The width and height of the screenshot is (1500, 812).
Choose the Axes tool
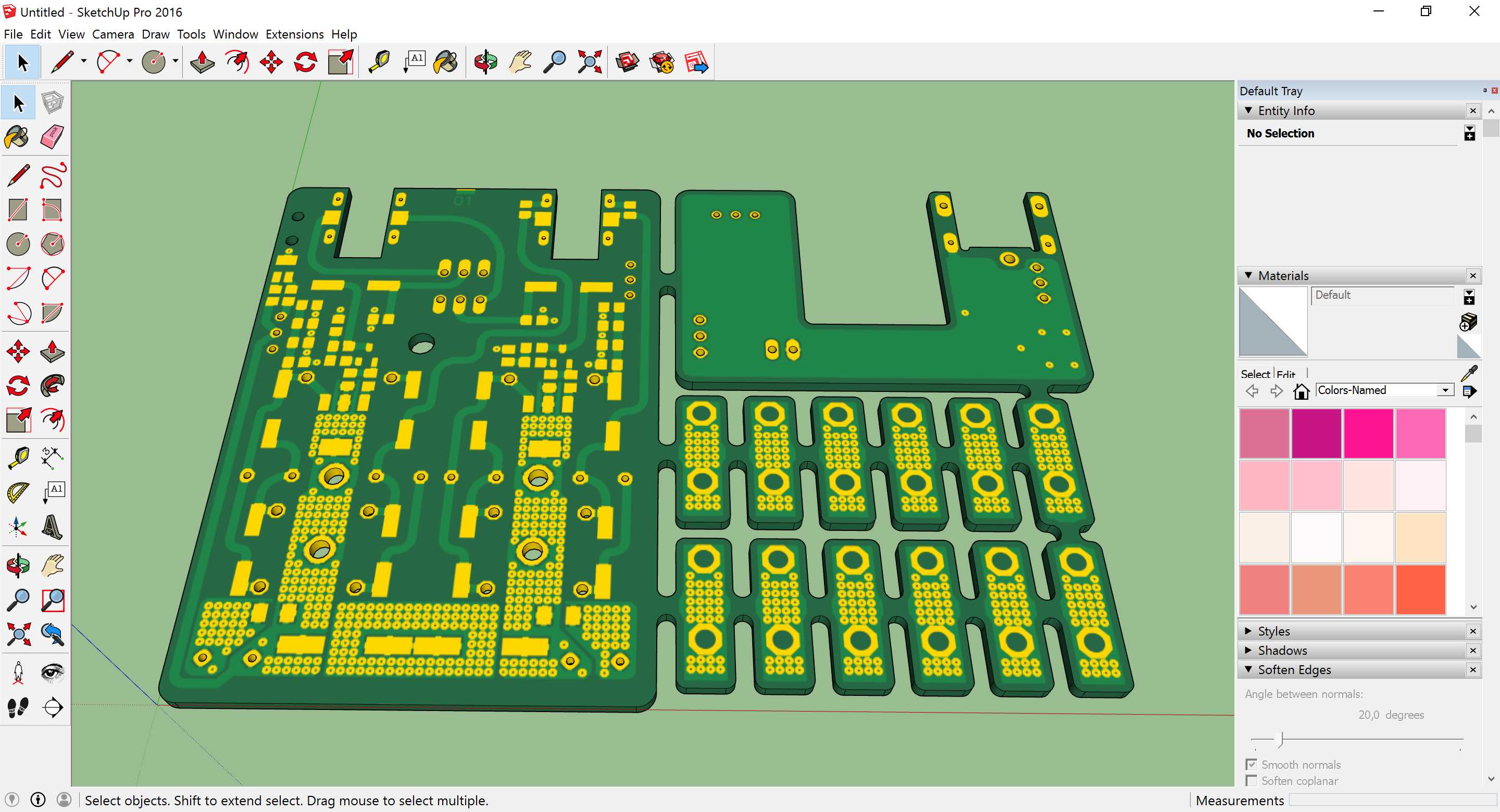click(x=18, y=527)
